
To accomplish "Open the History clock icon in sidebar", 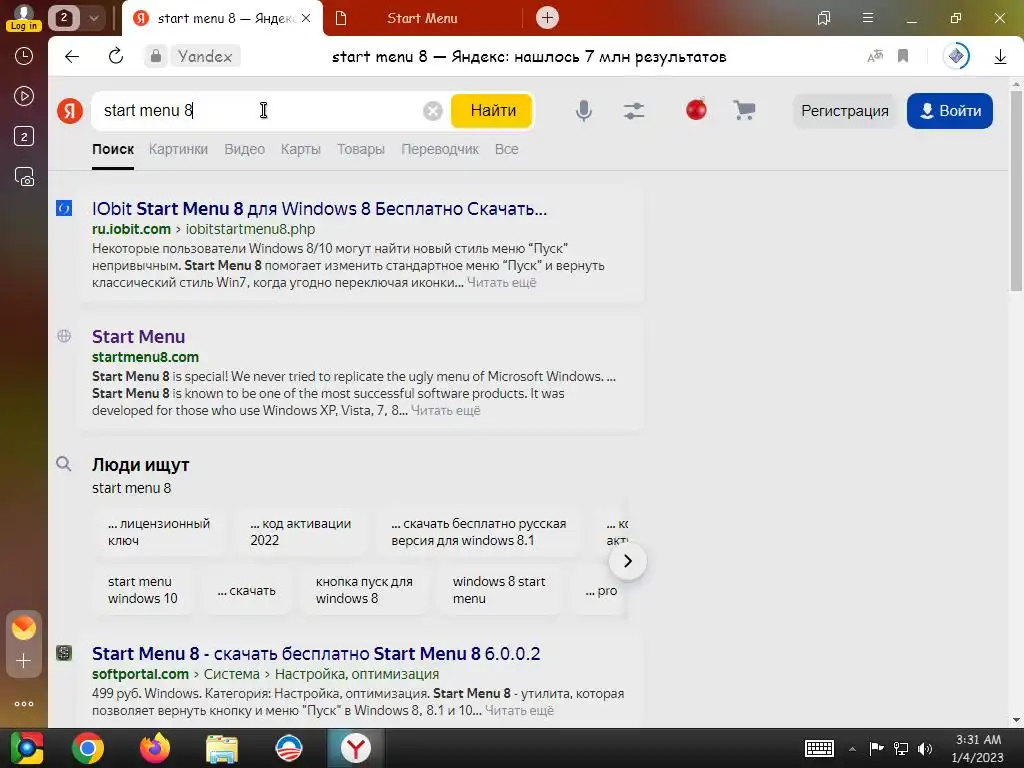I will [24, 56].
